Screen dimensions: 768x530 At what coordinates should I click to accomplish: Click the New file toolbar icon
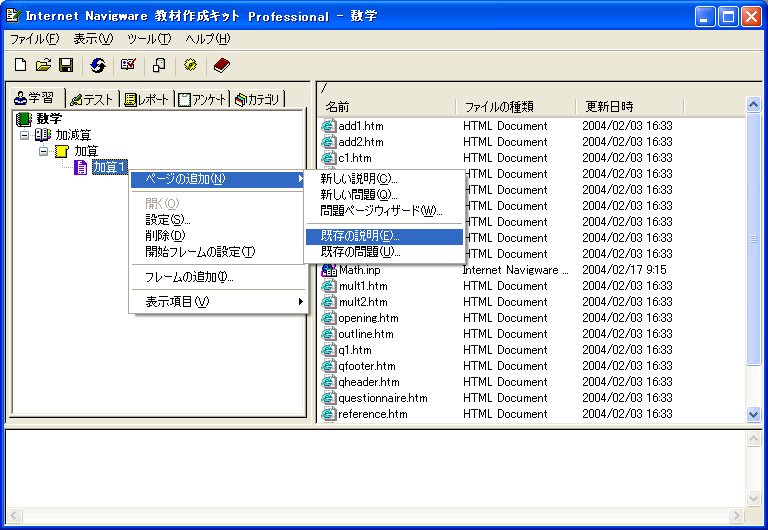(20, 65)
